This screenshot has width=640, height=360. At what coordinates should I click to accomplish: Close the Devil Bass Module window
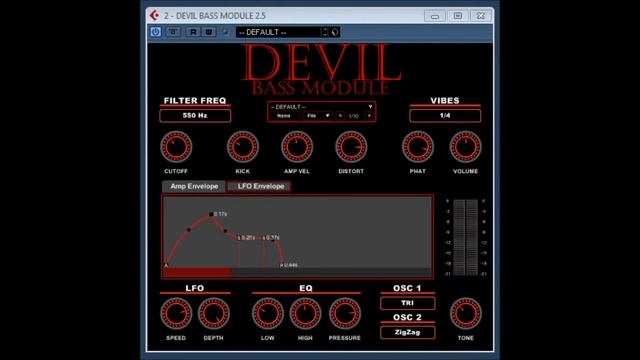click(x=481, y=16)
